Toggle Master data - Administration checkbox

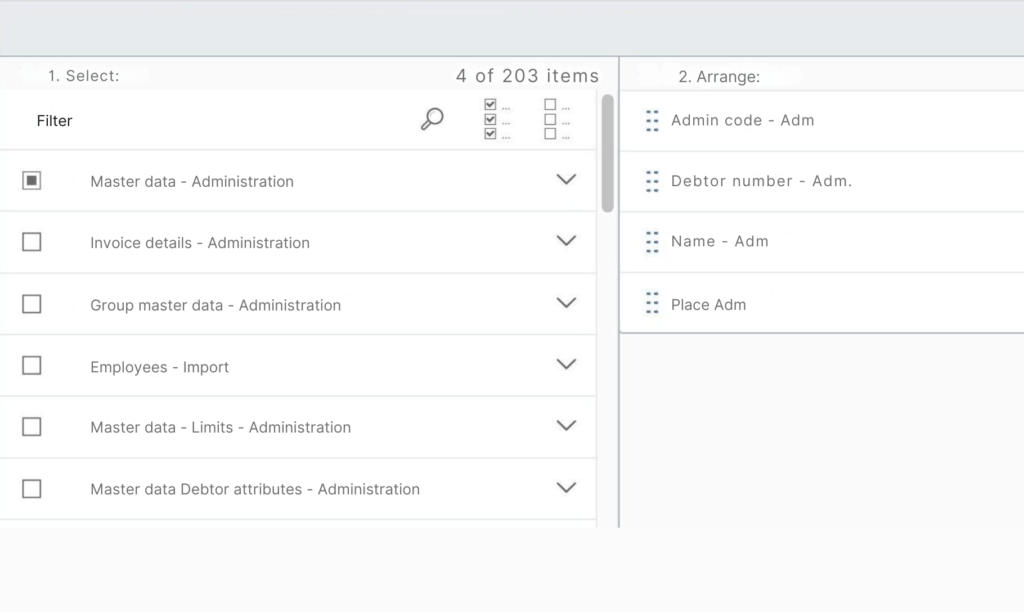click(x=32, y=181)
